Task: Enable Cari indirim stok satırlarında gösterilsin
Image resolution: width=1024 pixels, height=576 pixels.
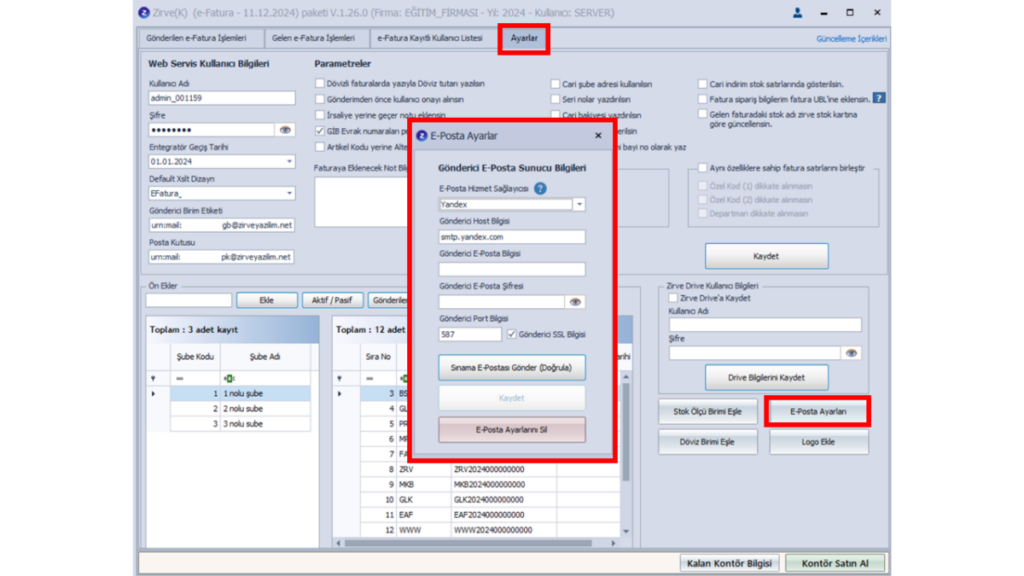Action: click(x=703, y=84)
